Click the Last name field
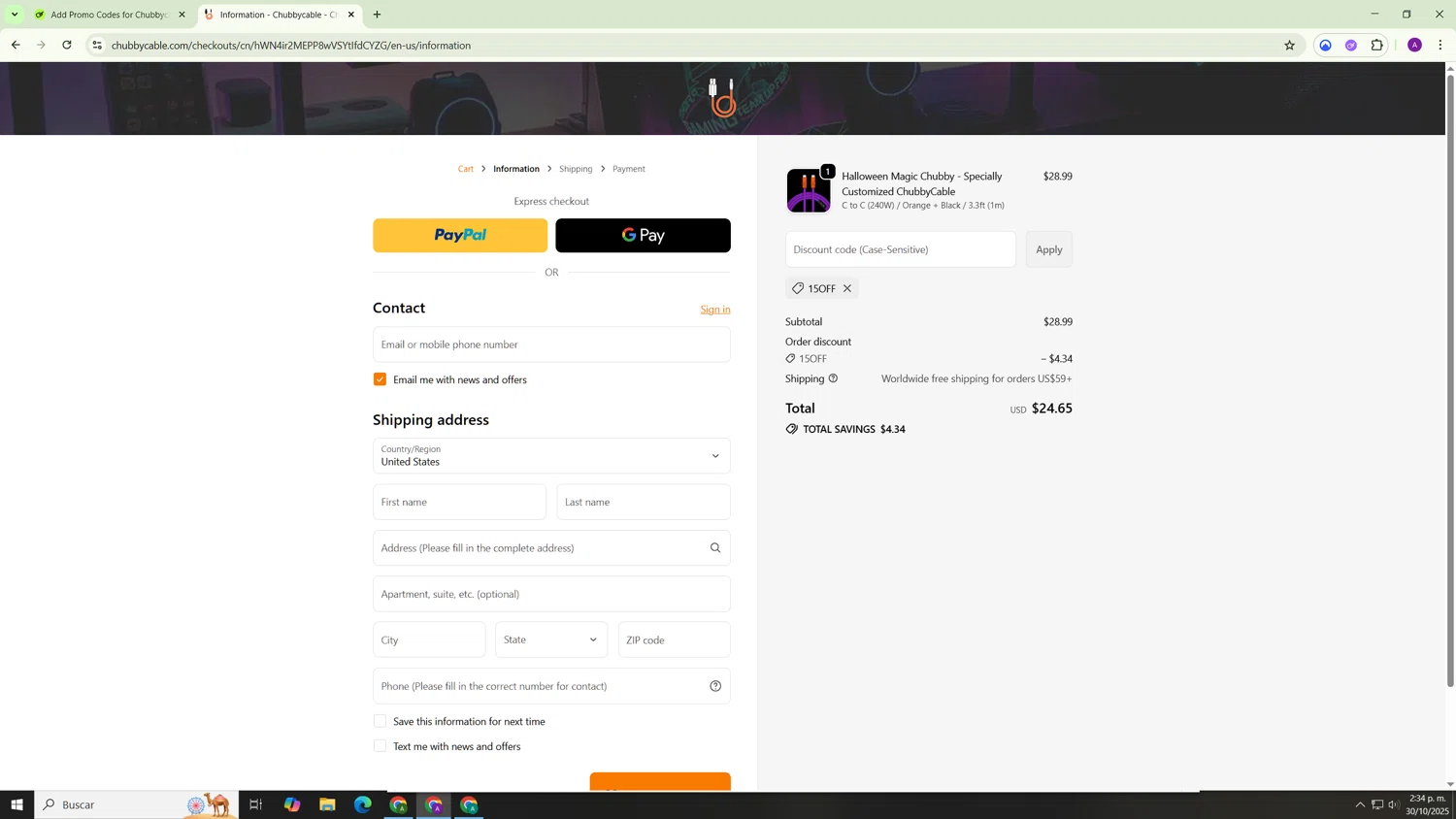The width and height of the screenshot is (1456, 819). click(x=644, y=503)
